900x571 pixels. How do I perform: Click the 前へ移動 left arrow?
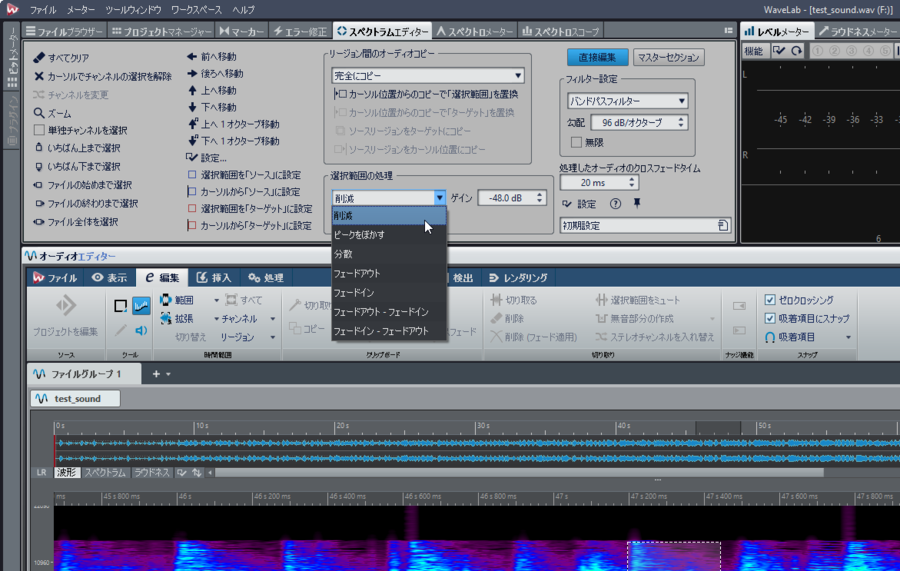192,57
